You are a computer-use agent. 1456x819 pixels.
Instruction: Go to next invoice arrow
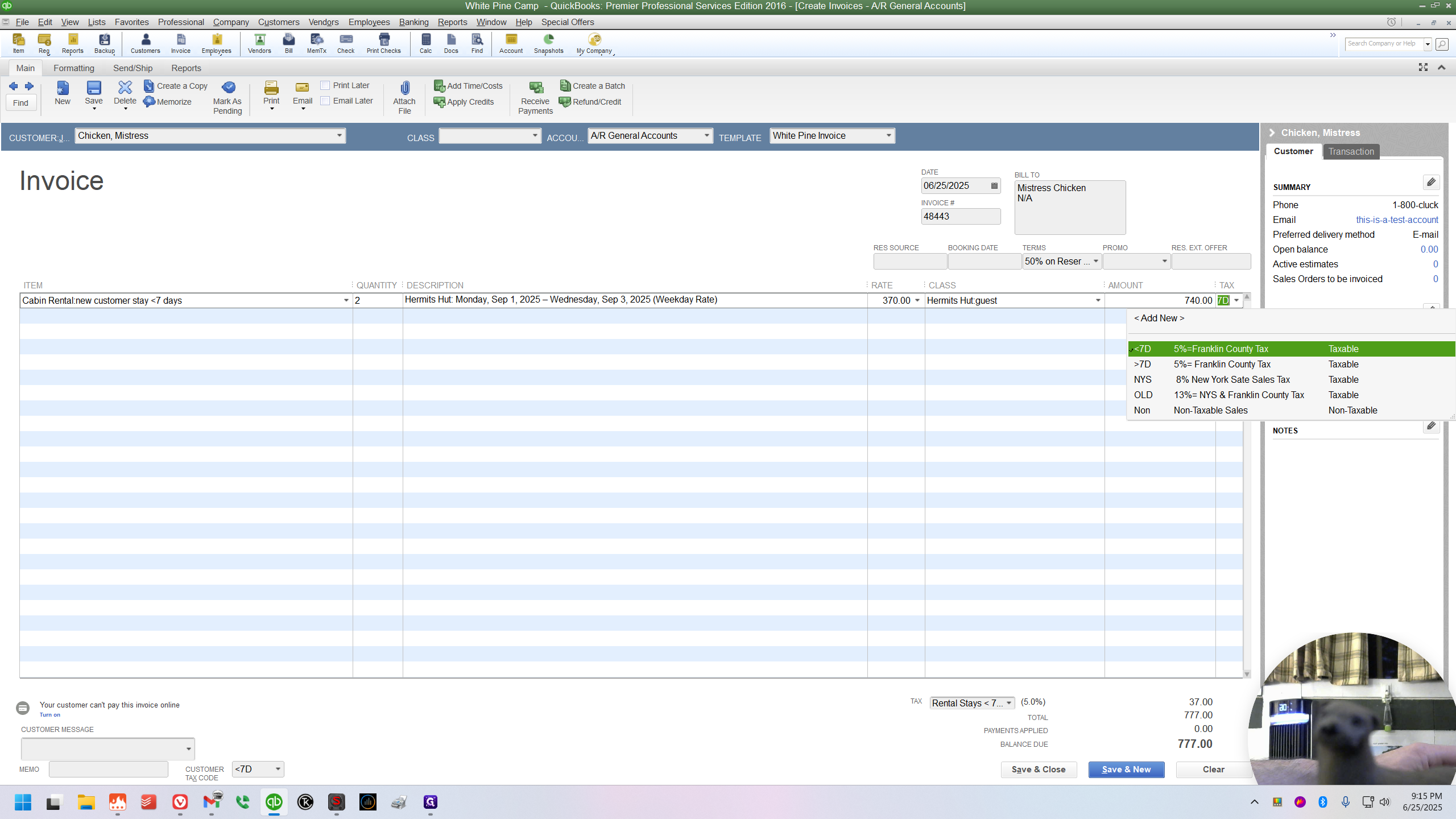[29, 86]
